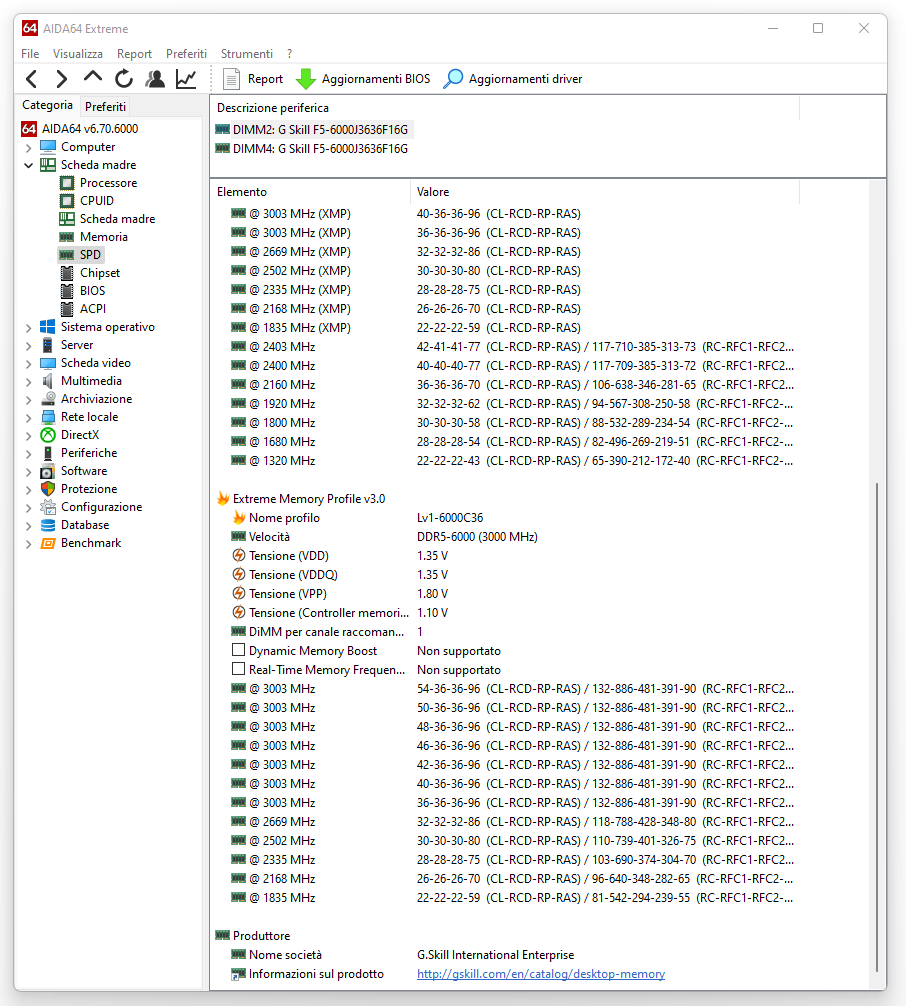Expand the Rete locale node

click(28, 417)
